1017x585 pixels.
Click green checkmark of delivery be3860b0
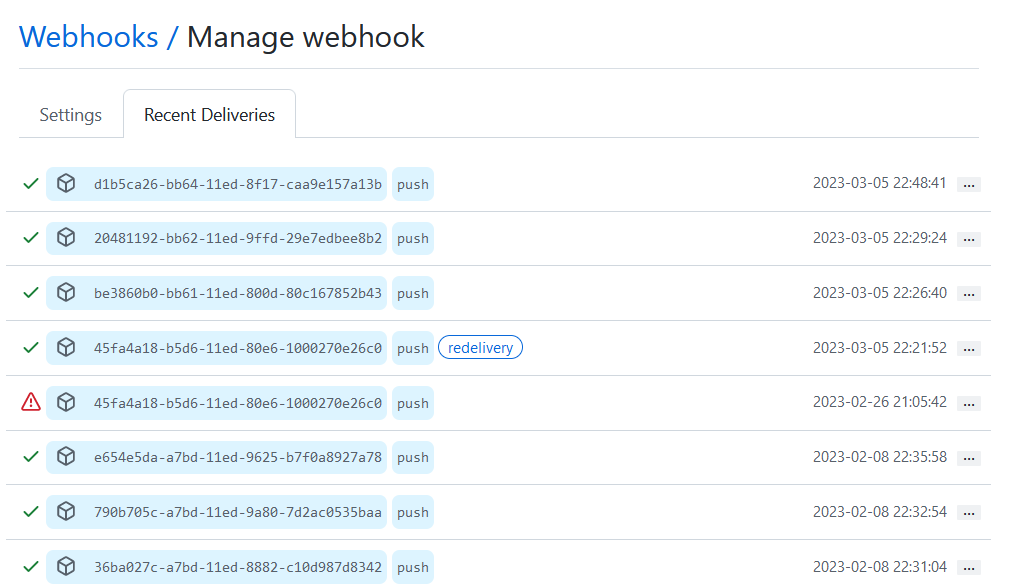[x=31, y=293]
